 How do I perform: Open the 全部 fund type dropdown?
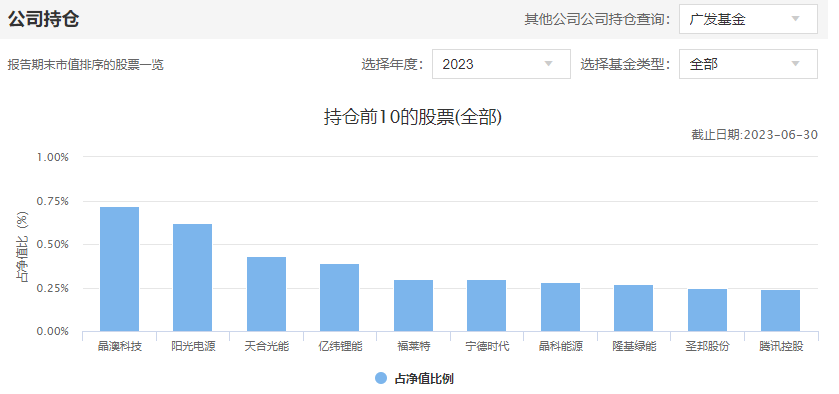point(748,64)
